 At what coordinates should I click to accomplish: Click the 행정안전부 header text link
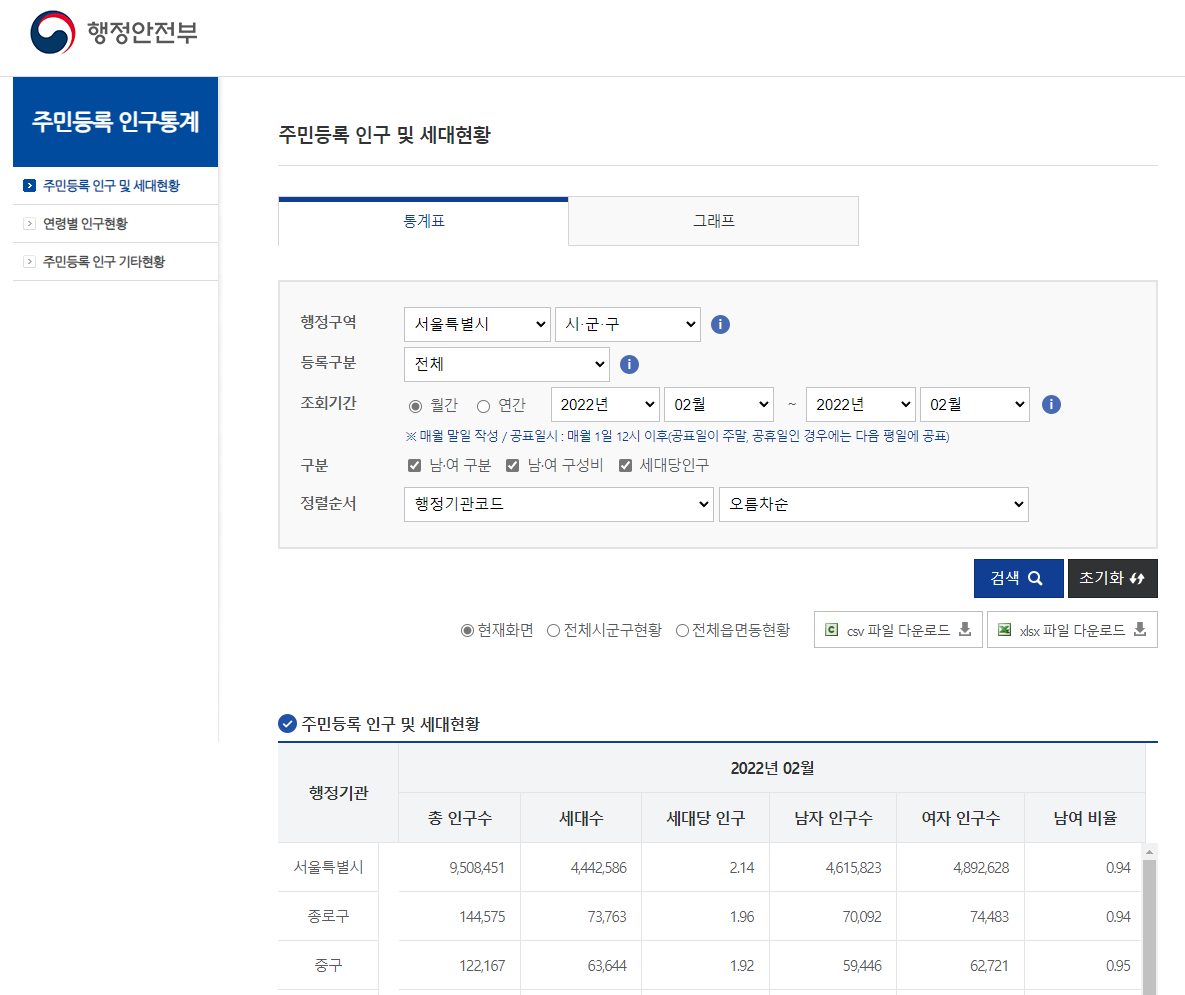[142, 32]
